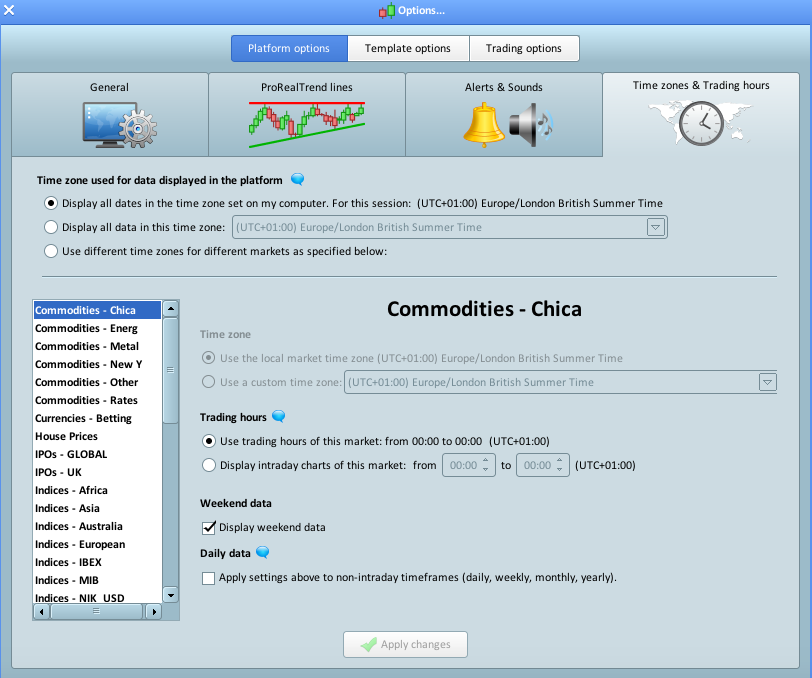Screen dimensions: 812x678
Task: Select 'Commodities - Chica' in market list
Action: (x=97, y=310)
